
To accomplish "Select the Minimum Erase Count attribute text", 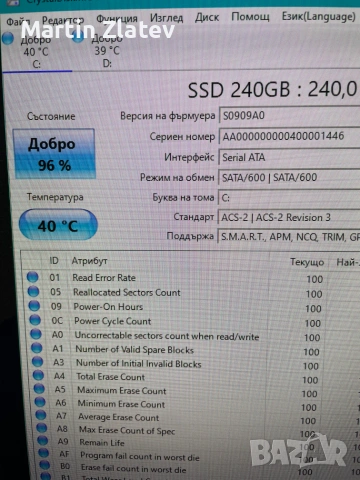I will click(x=121, y=404).
